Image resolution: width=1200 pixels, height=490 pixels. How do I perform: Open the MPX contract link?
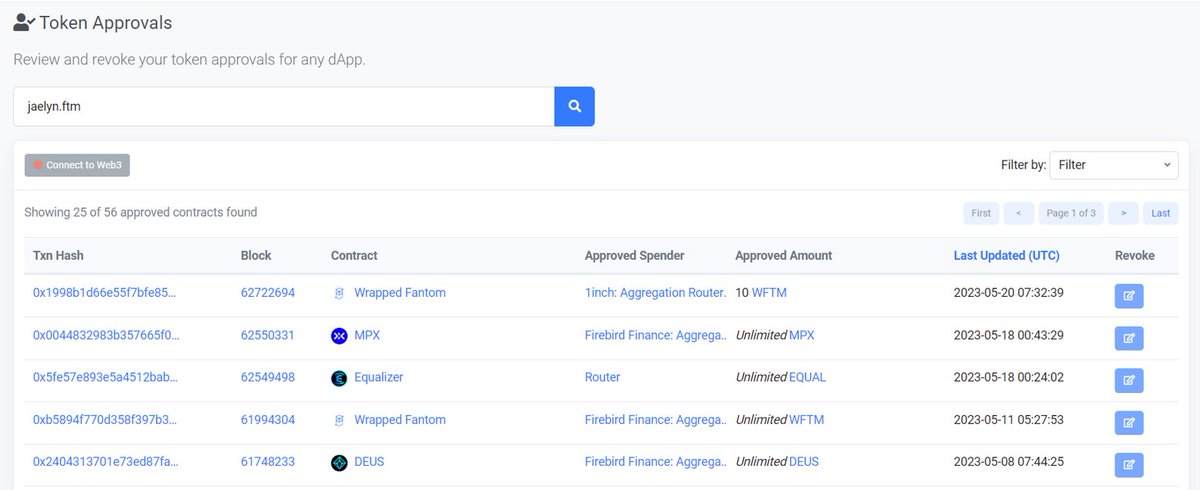tap(367, 335)
